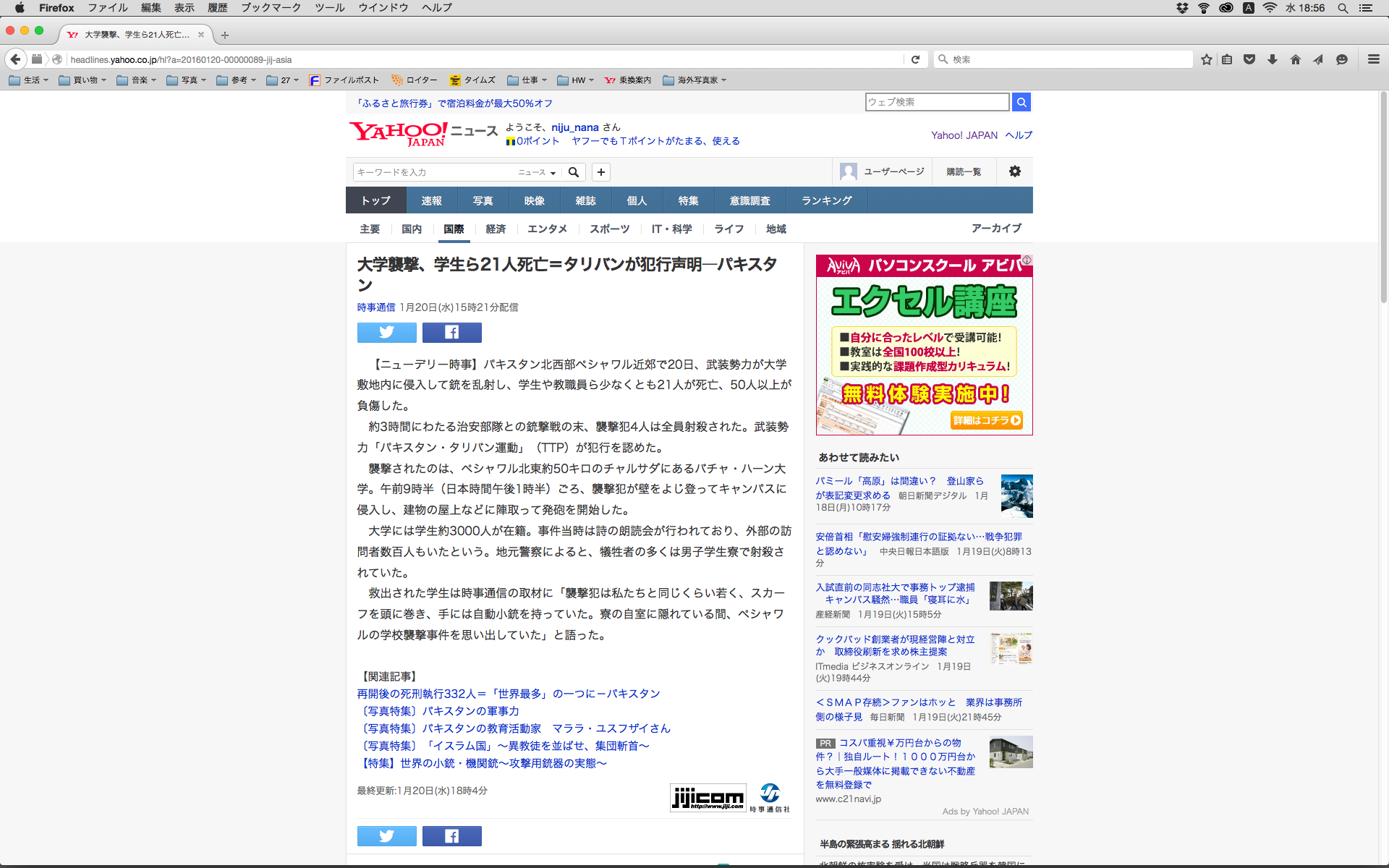Share article on Twitter, top button

tap(386, 332)
